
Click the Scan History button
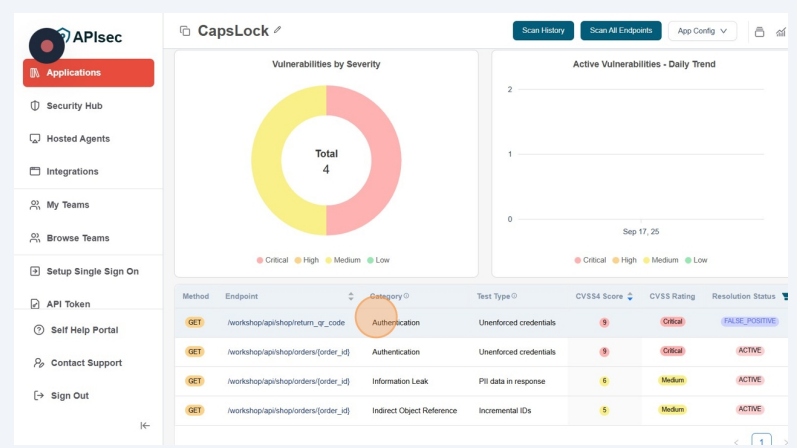tap(543, 31)
